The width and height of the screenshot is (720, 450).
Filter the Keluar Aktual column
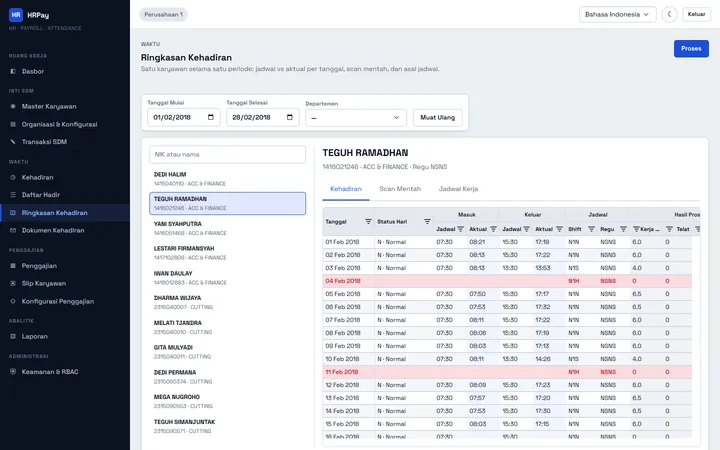(559, 229)
